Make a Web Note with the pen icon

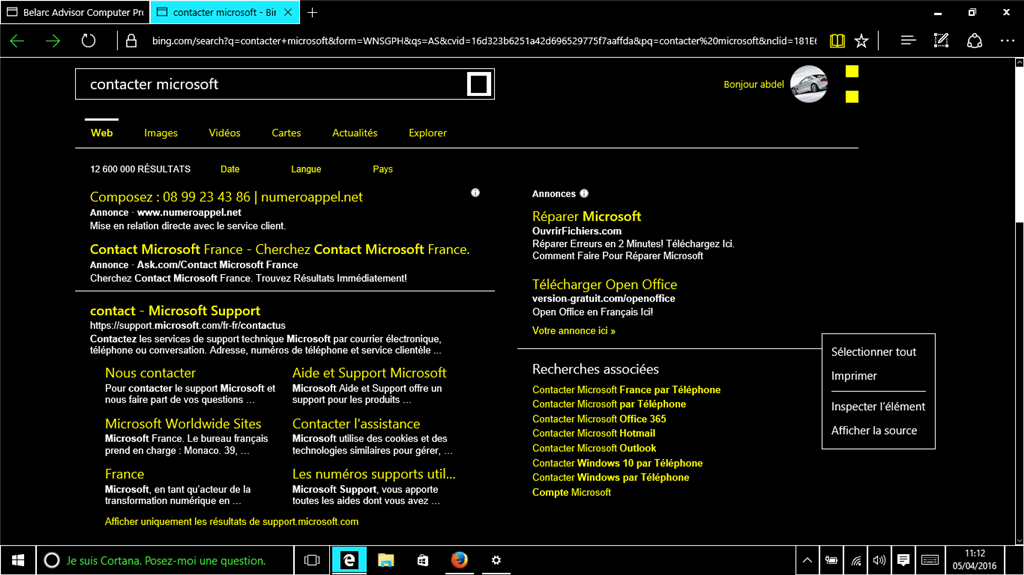pos(941,41)
